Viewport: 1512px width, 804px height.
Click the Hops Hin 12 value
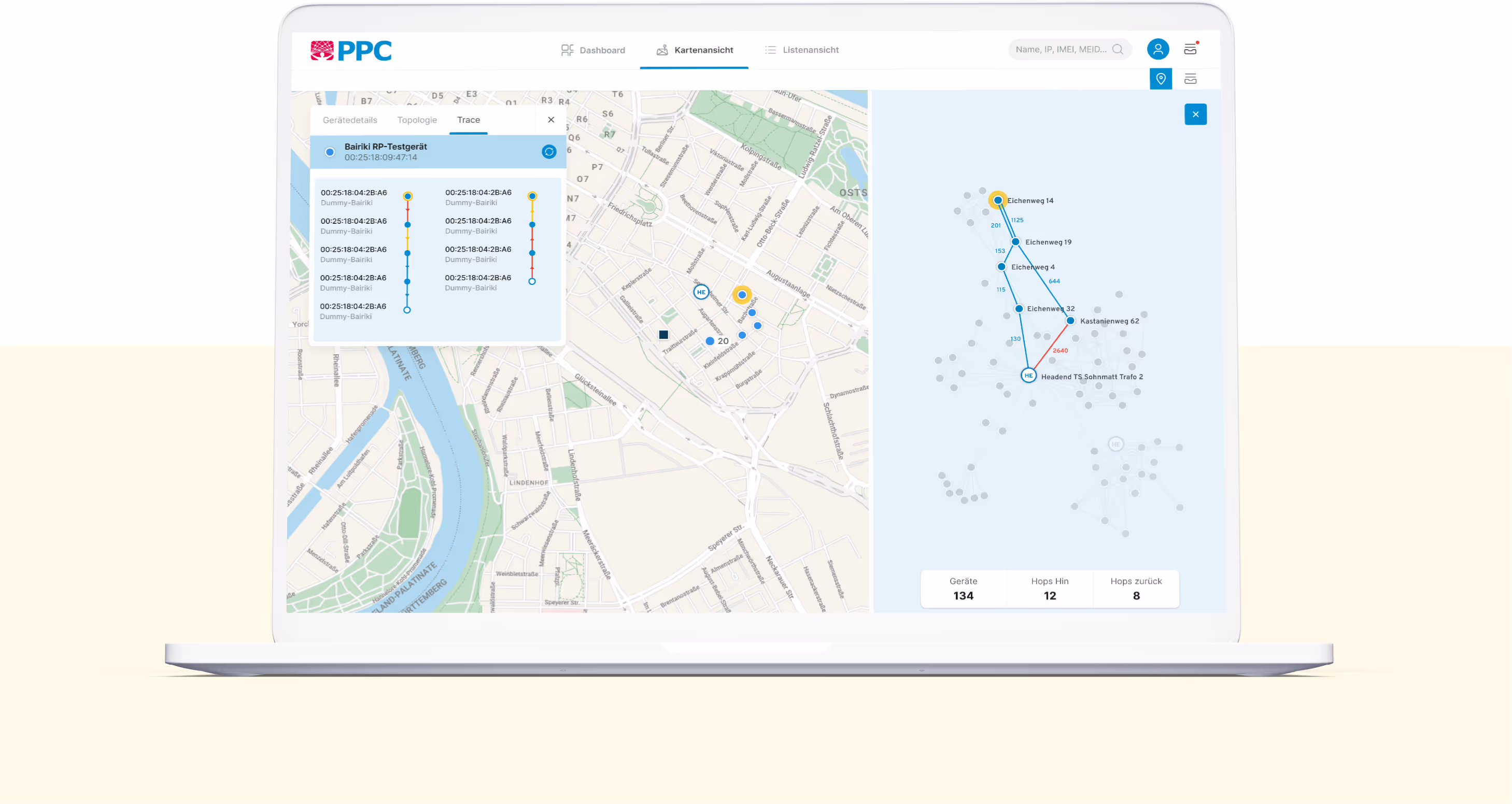pyautogui.click(x=1050, y=596)
